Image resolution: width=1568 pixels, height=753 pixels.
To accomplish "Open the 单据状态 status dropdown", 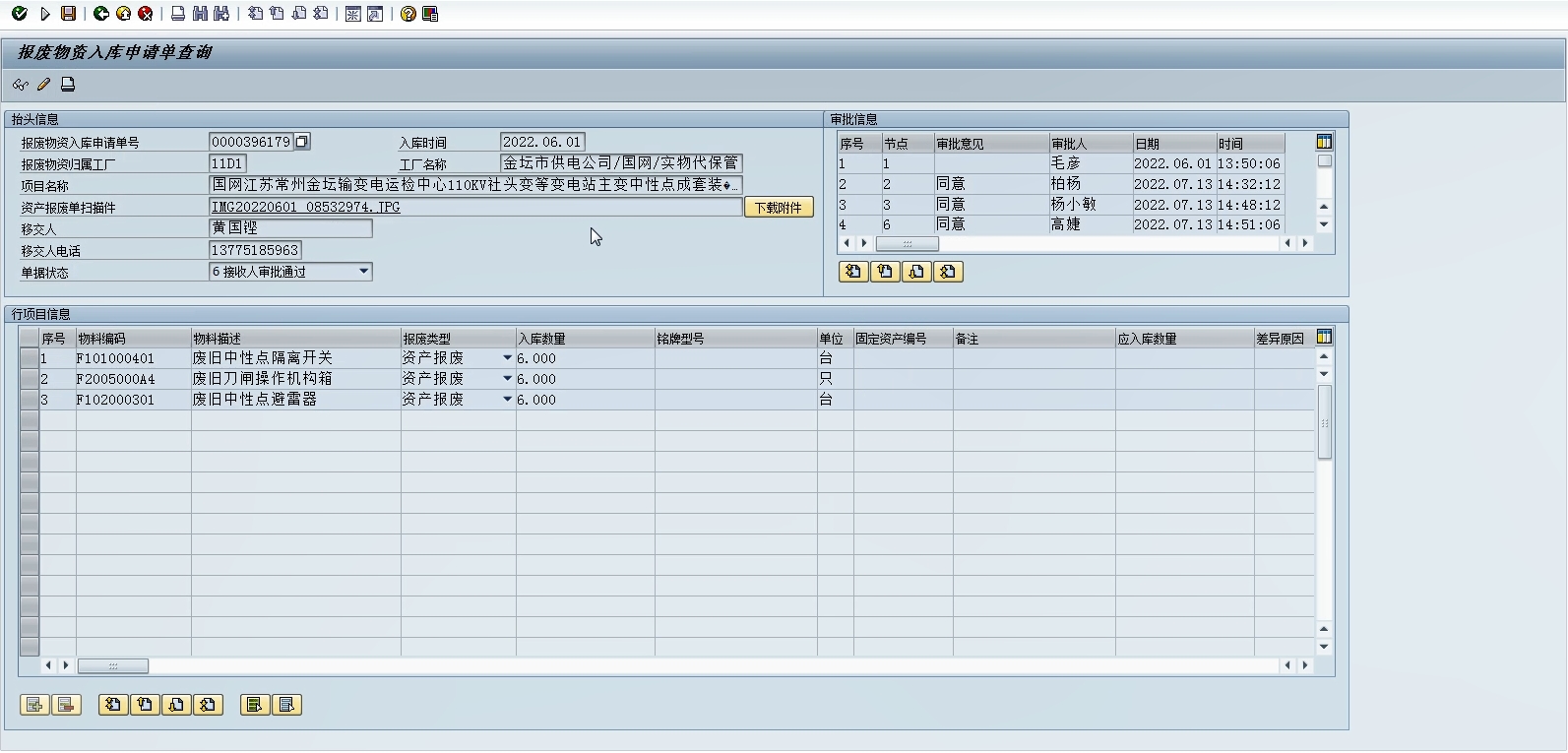I will pos(363,272).
